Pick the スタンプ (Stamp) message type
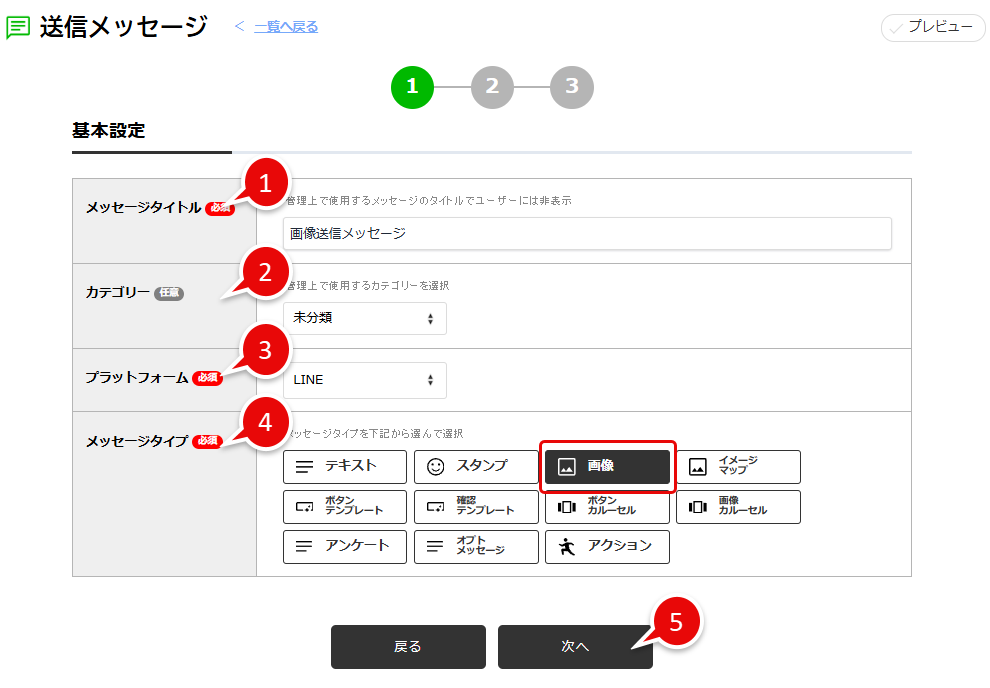 click(476, 467)
